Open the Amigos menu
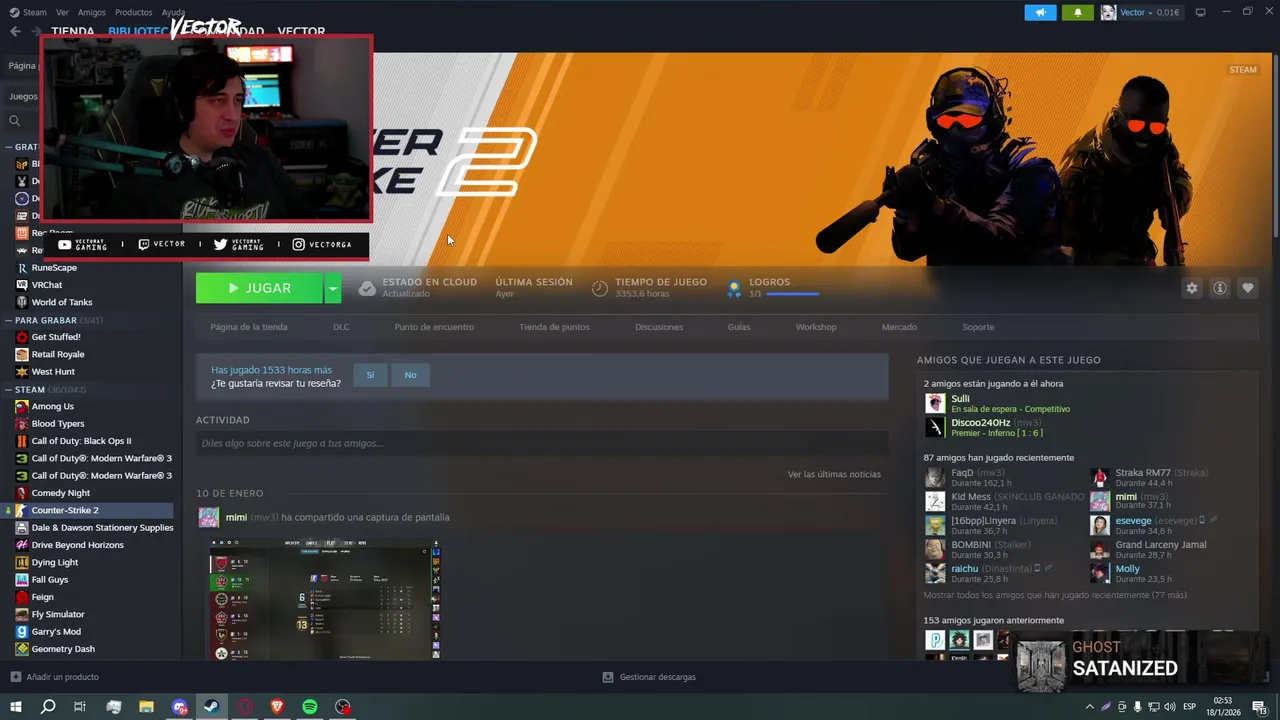Image resolution: width=1280 pixels, height=720 pixels. (92, 12)
